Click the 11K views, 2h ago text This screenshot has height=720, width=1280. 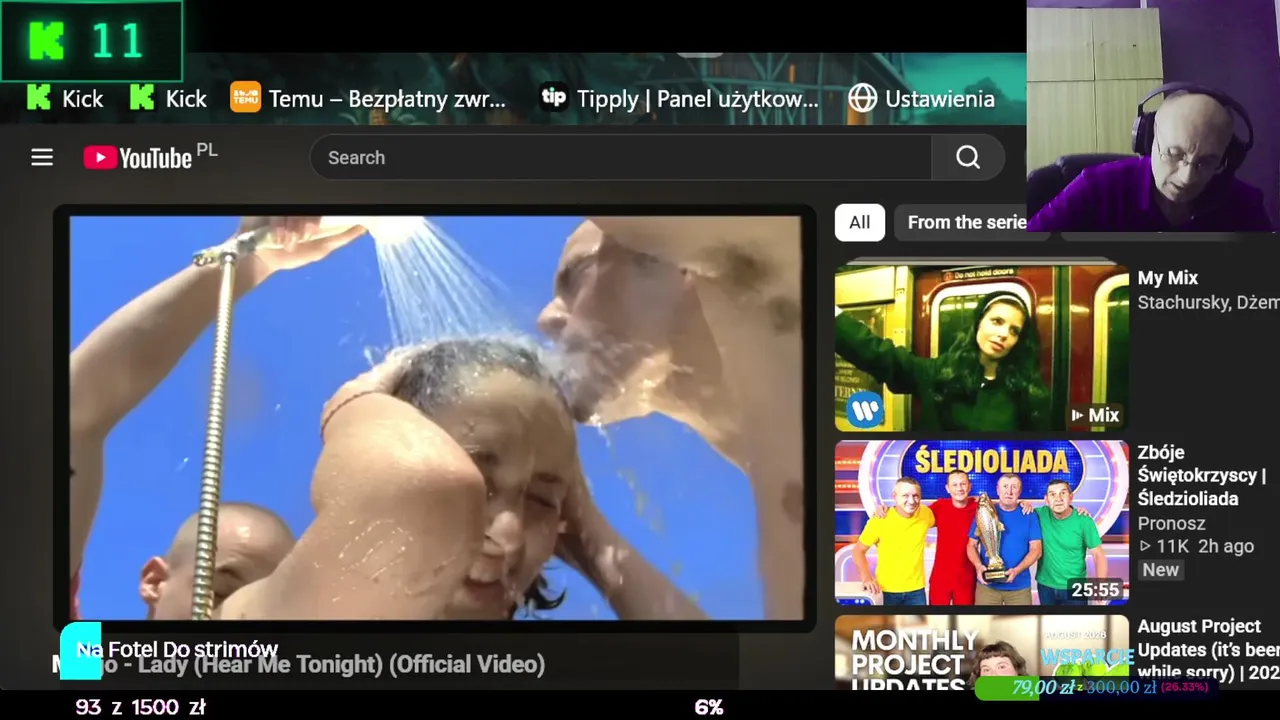(x=1196, y=546)
